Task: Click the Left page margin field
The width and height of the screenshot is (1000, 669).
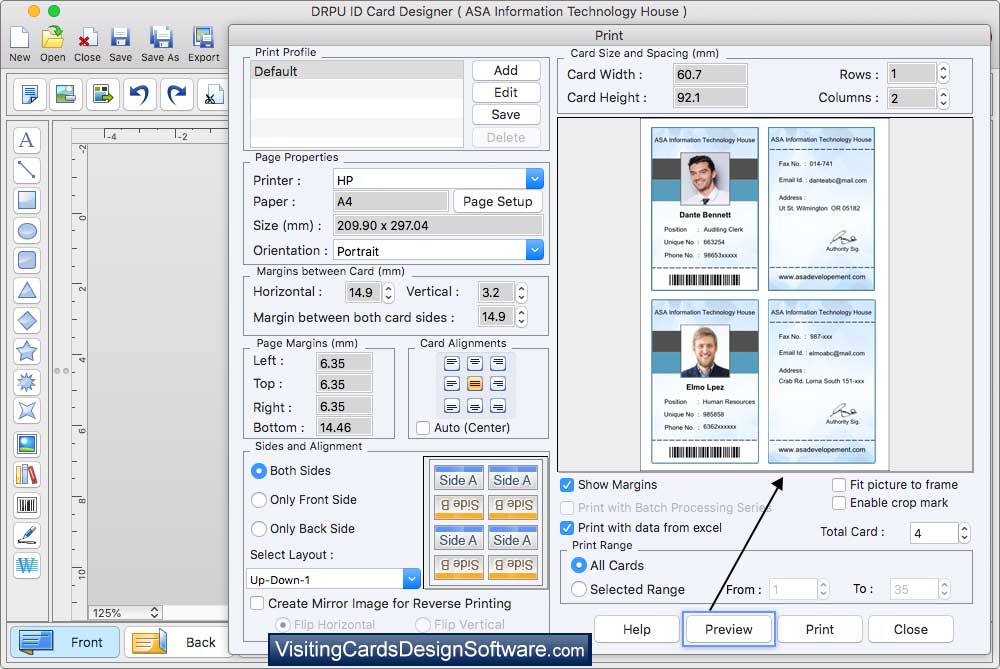Action: pyautogui.click(x=344, y=364)
